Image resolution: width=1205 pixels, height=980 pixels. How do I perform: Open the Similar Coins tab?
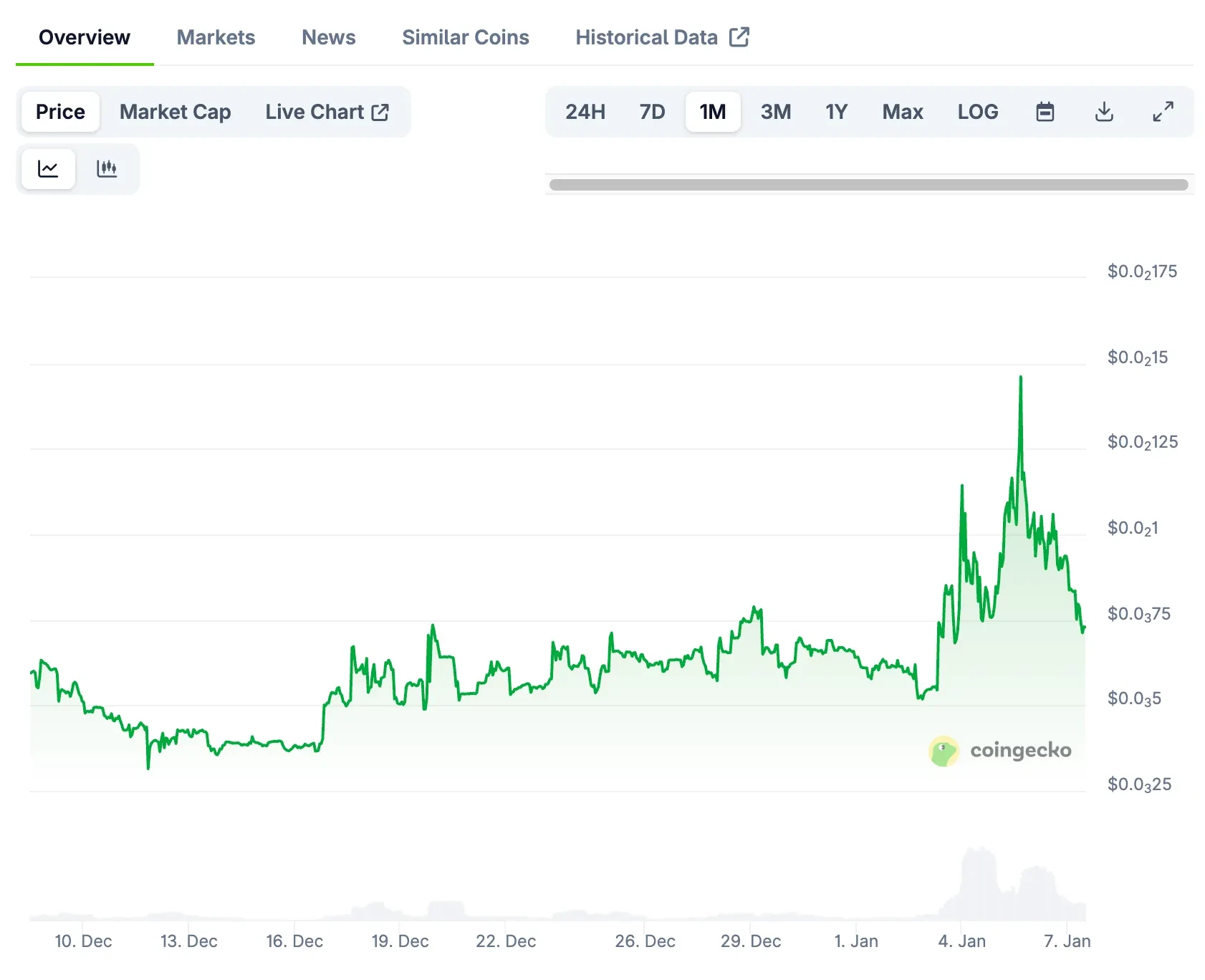point(465,37)
